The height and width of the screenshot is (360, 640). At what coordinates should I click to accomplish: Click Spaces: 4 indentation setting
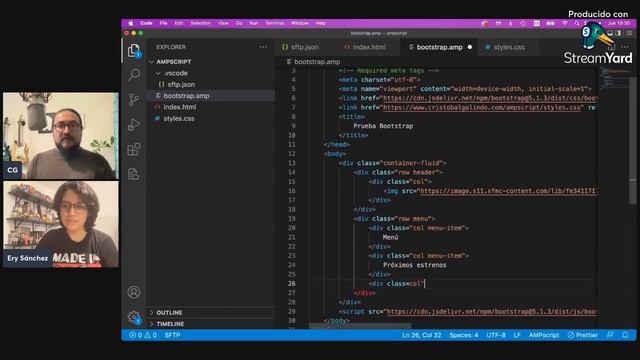(x=464, y=335)
